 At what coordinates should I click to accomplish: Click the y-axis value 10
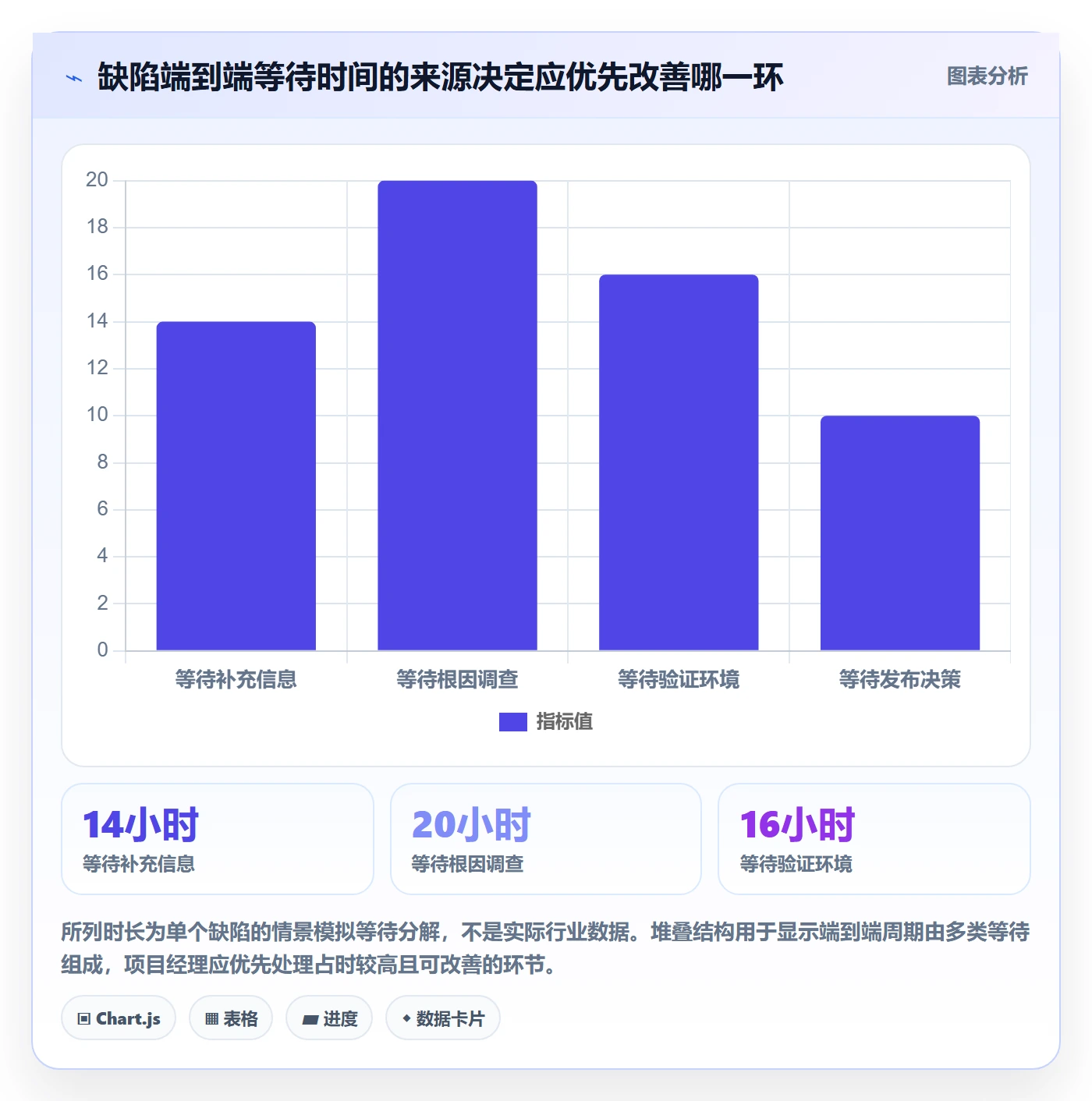(x=97, y=415)
